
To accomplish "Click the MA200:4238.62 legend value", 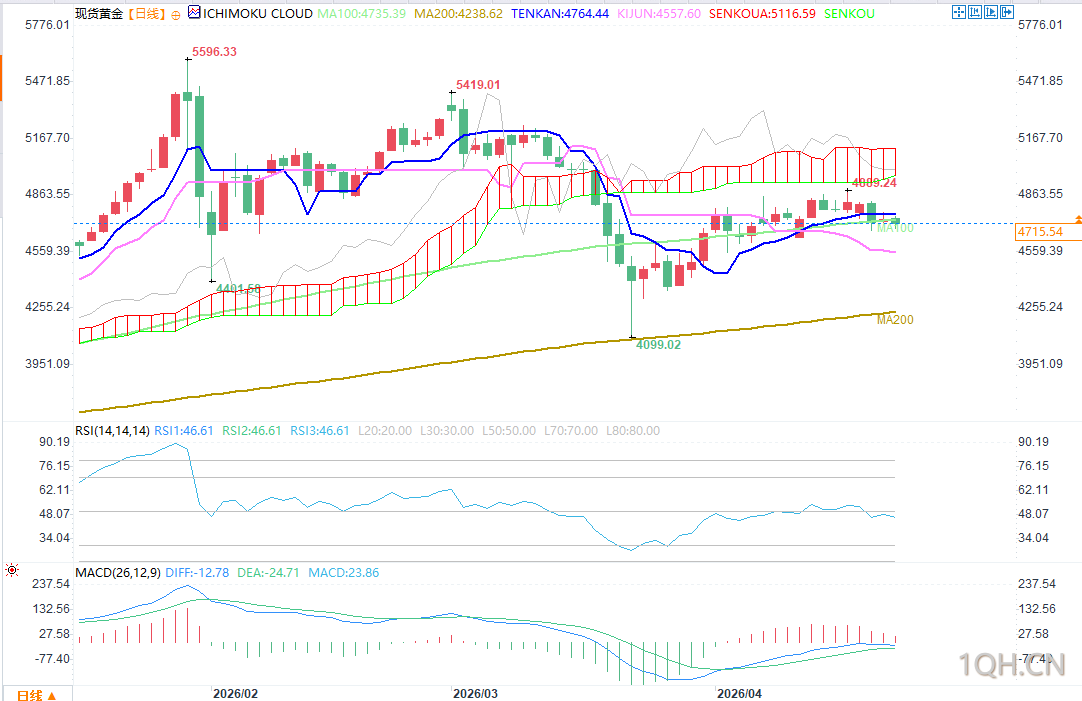I will pyautogui.click(x=458, y=14).
